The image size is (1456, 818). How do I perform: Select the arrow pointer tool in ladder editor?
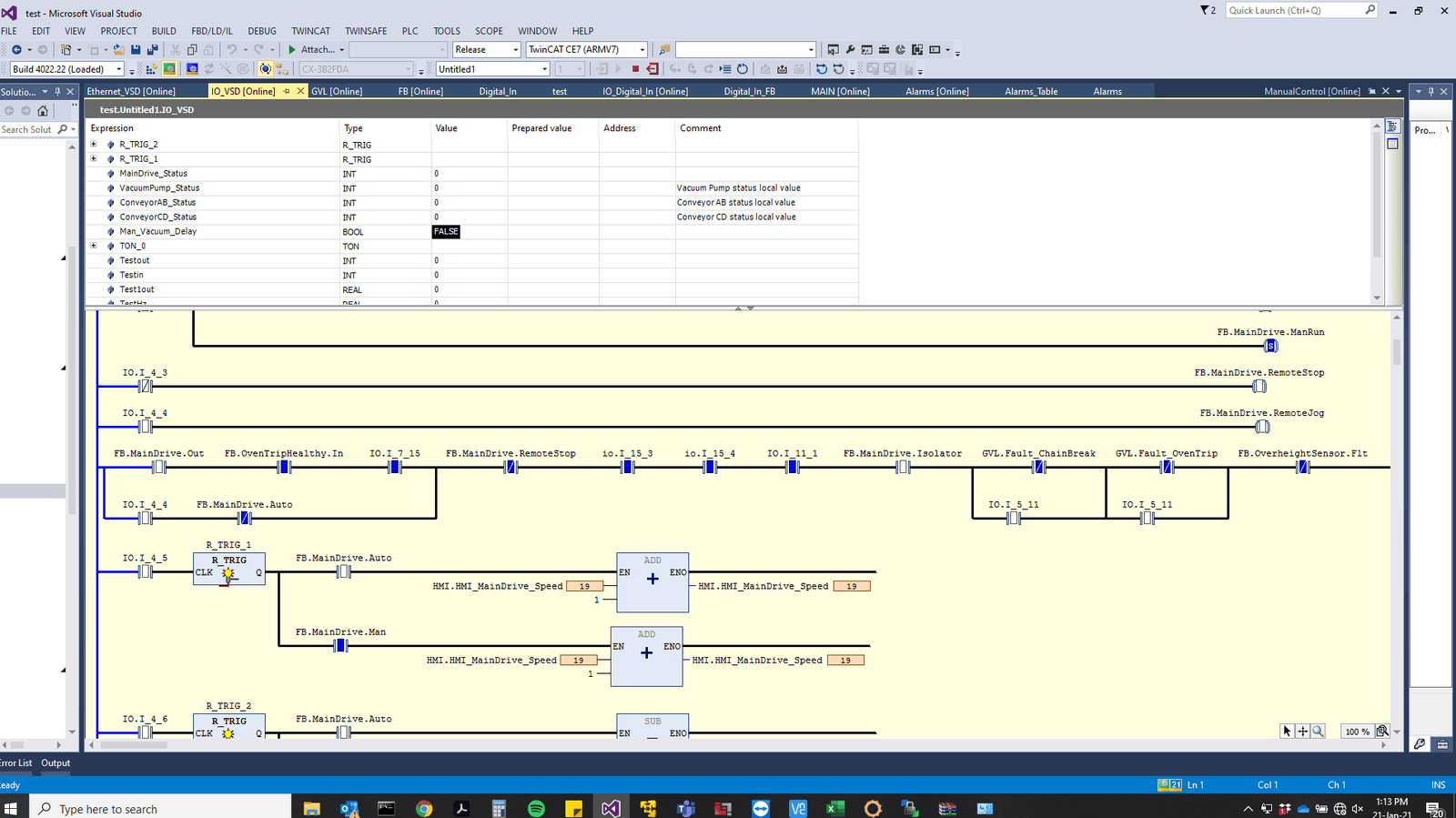1287,732
